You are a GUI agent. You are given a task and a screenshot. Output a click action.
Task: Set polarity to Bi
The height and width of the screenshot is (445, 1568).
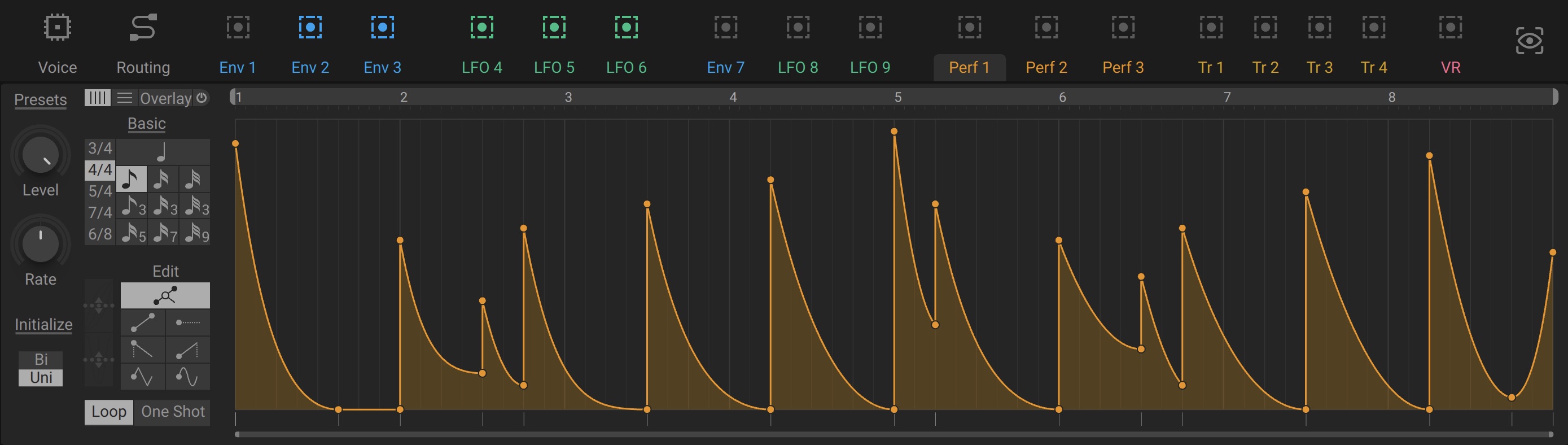point(41,359)
